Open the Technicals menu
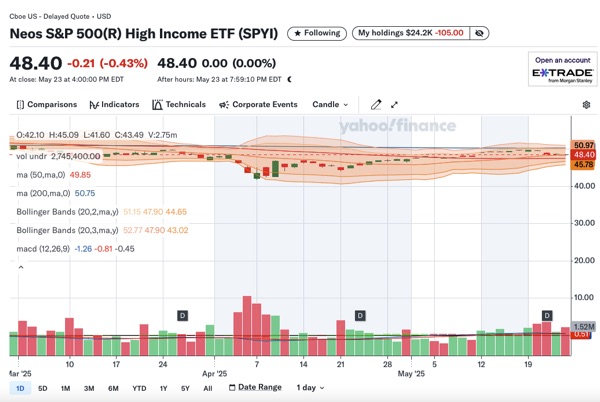The image size is (600, 402). tap(179, 104)
